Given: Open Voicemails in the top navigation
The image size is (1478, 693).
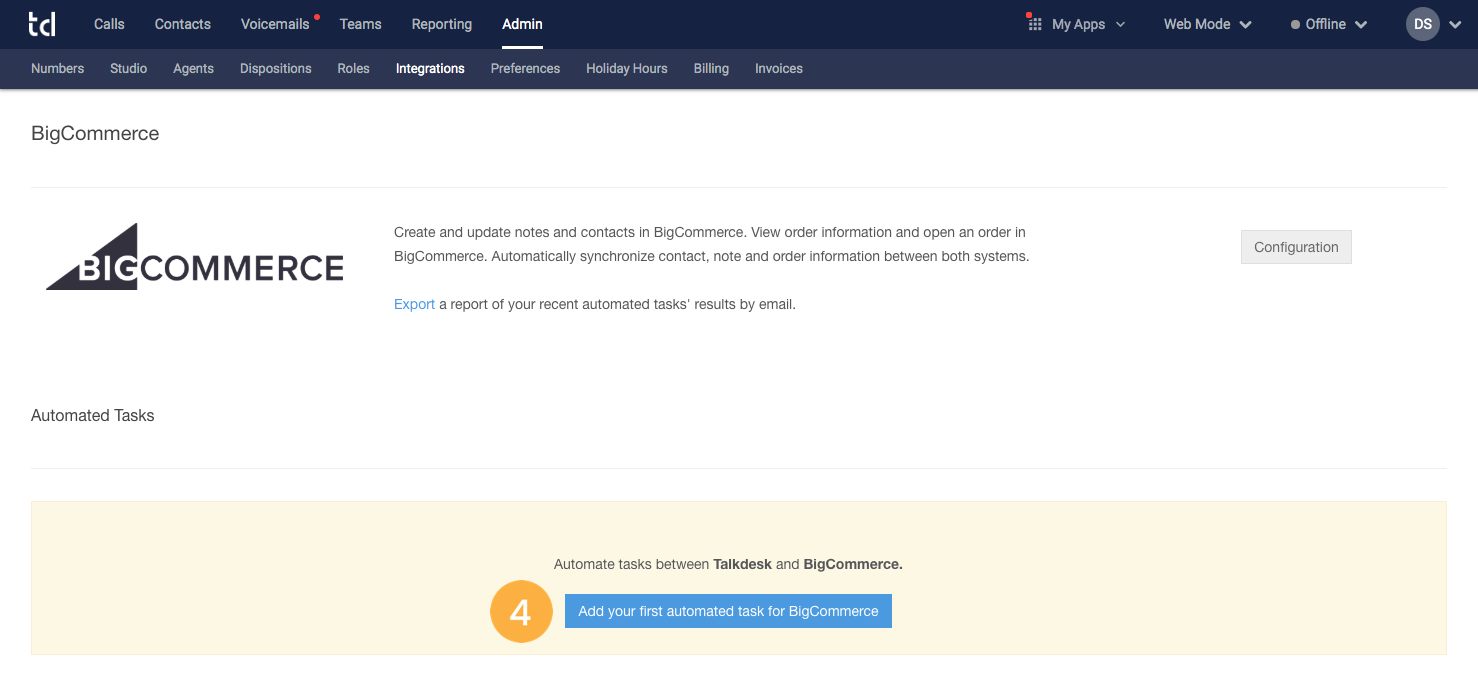Looking at the screenshot, I should point(275,24).
